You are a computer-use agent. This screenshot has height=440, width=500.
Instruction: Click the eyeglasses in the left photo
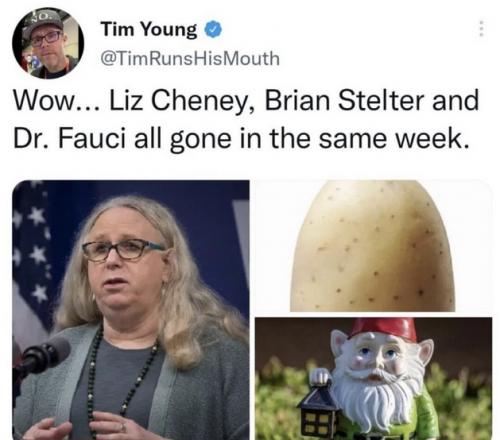click(x=123, y=250)
